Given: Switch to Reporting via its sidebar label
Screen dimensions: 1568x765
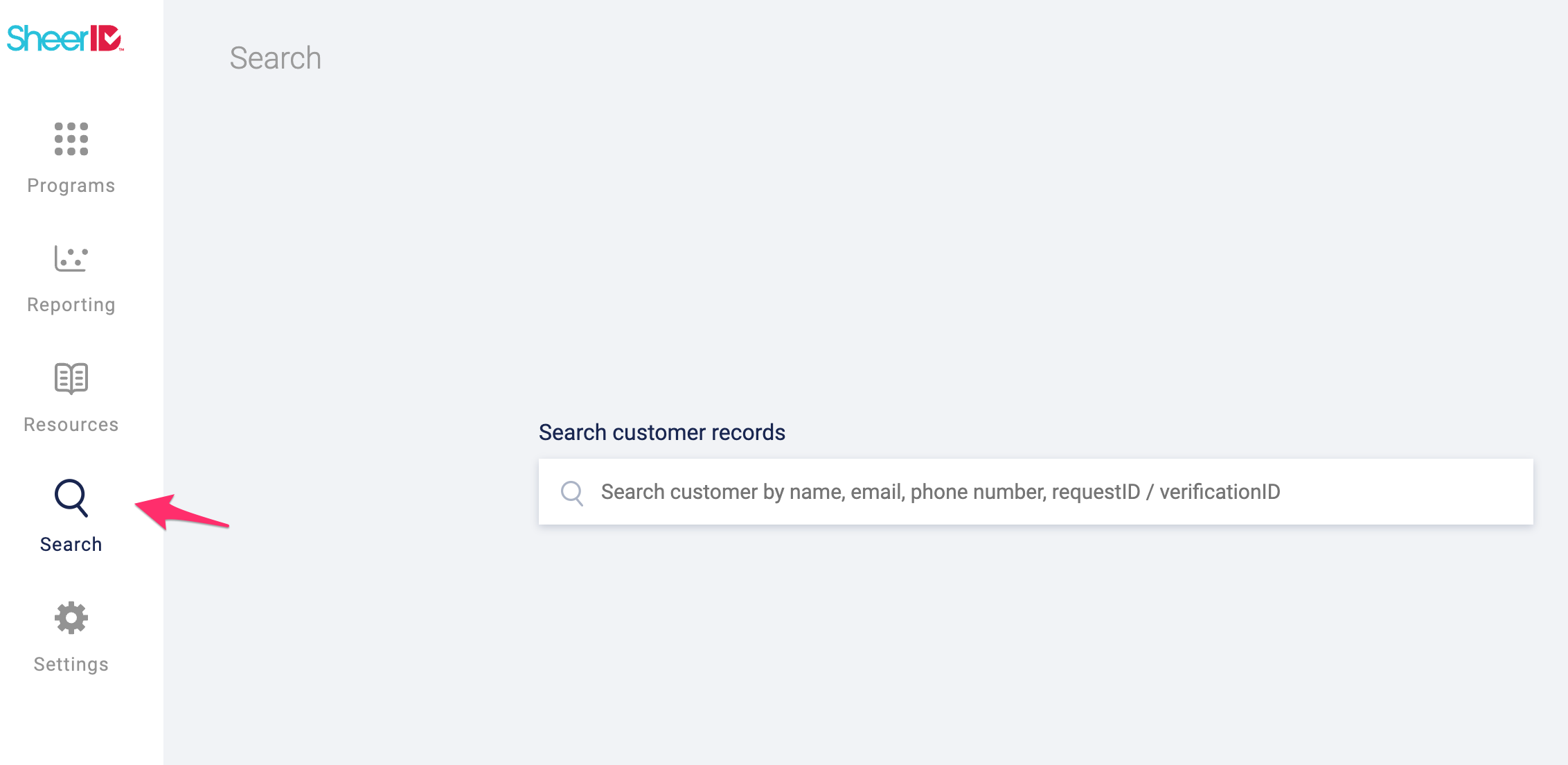Looking at the screenshot, I should pyautogui.click(x=71, y=305).
